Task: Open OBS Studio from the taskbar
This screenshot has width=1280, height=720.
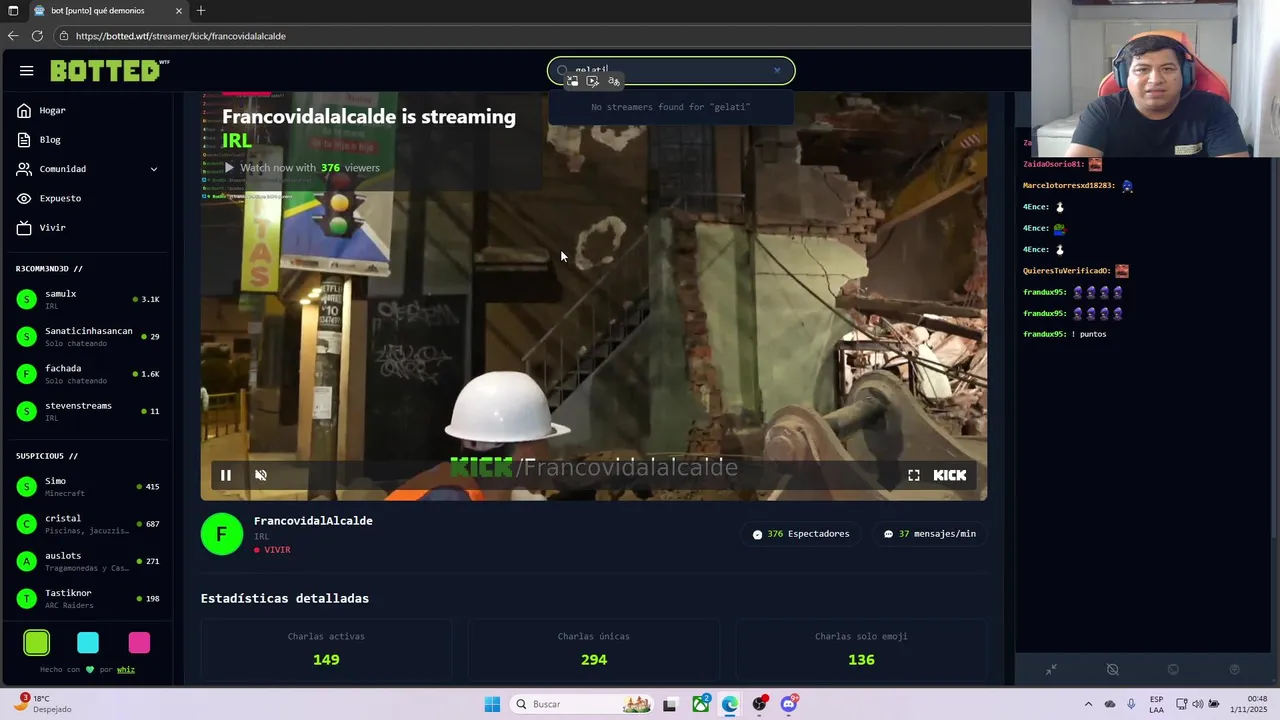Action: pos(760,704)
